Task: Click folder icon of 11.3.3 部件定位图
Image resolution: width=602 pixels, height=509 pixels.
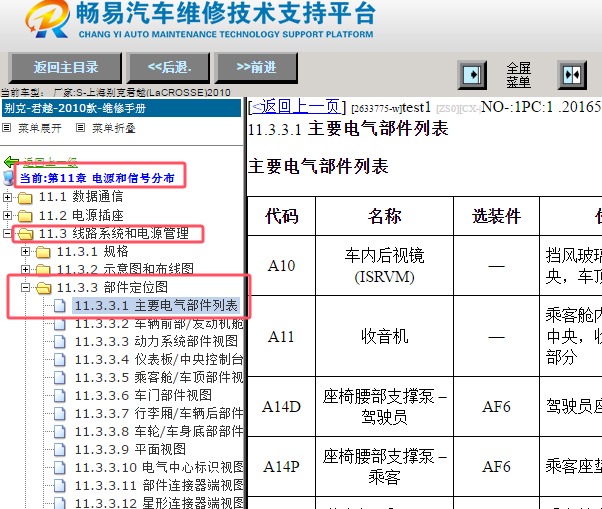Action: tap(43, 288)
